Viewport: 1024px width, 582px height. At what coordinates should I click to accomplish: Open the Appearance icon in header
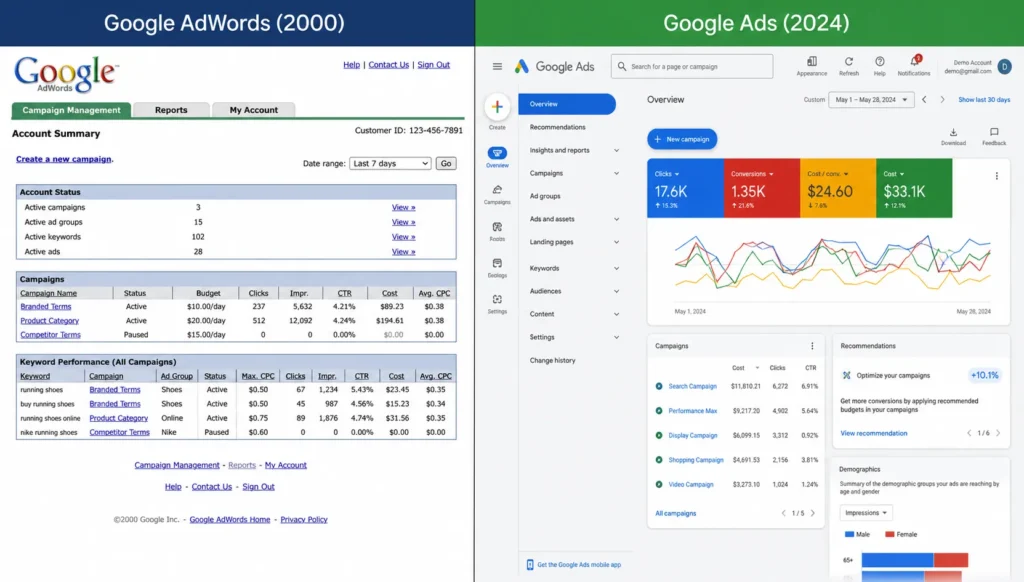click(x=812, y=61)
